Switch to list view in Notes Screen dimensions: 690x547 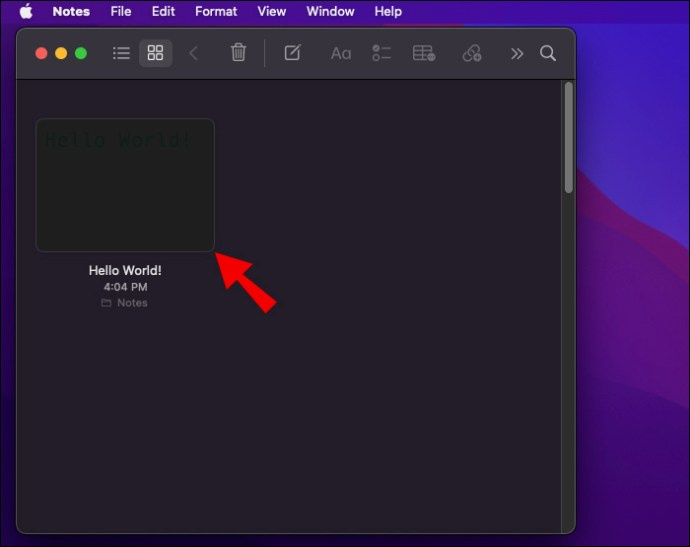tap(121, 53)
